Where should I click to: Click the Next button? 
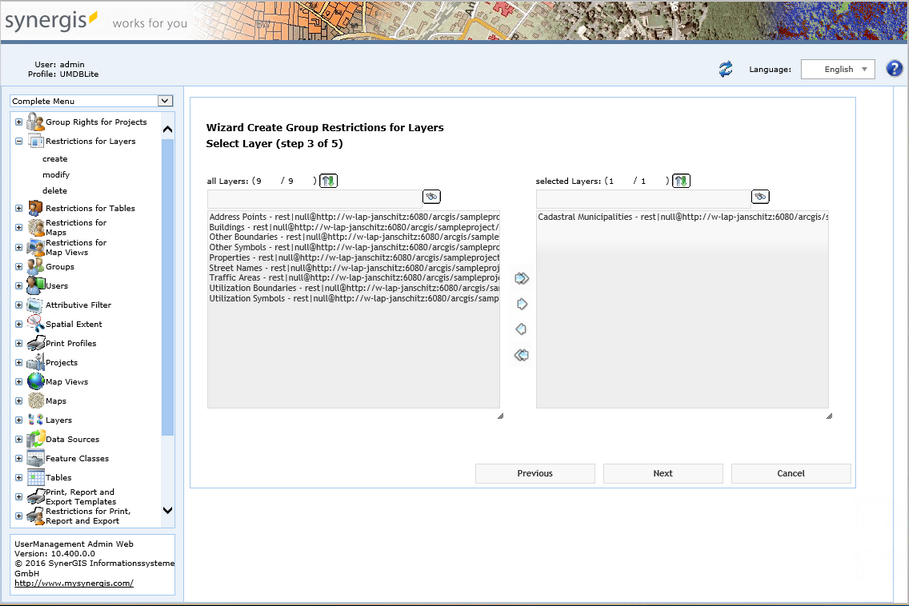click(x=662, y=473)
